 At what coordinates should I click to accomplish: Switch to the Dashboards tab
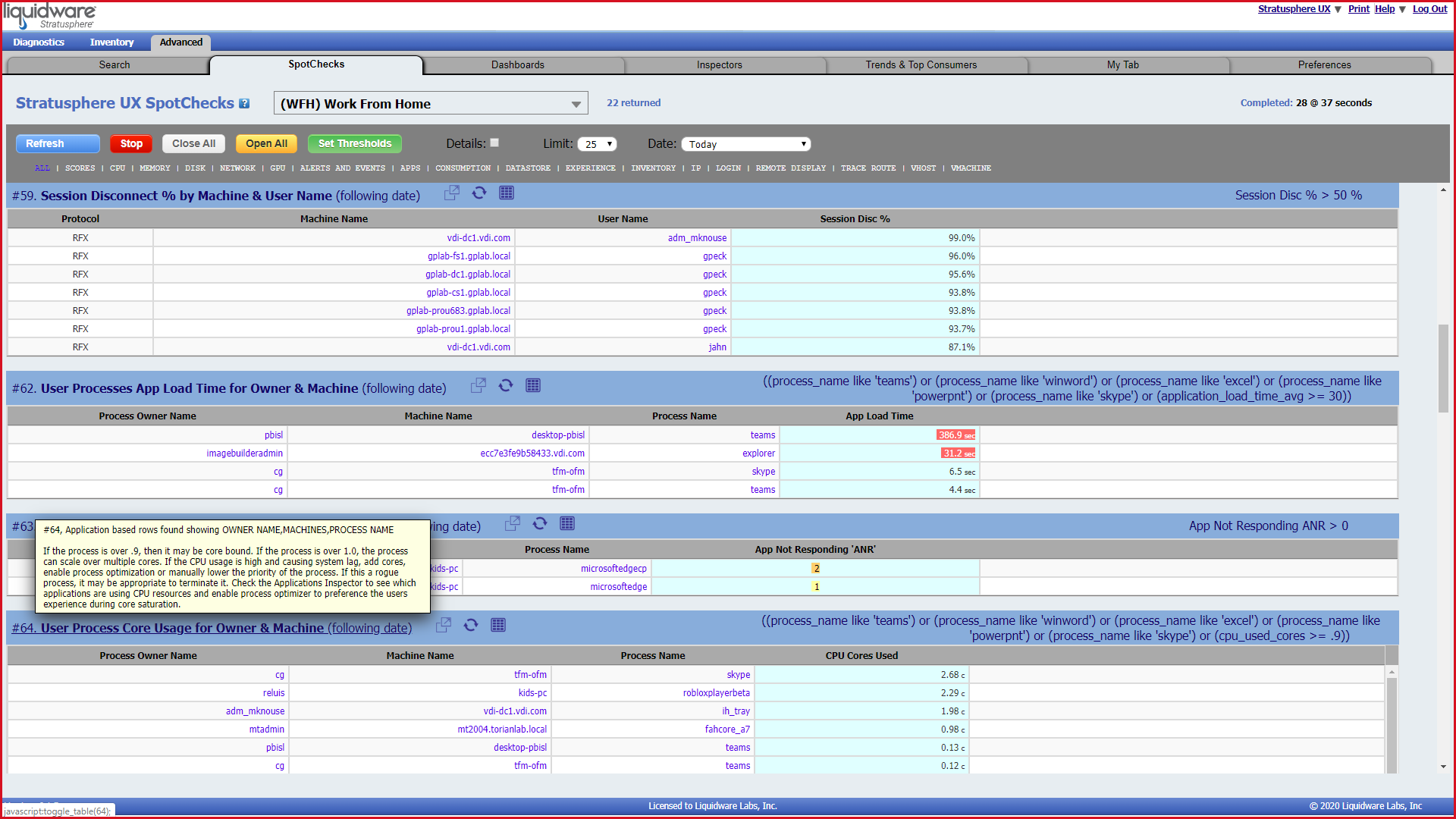pyautogui.click(x=518, y=65)
